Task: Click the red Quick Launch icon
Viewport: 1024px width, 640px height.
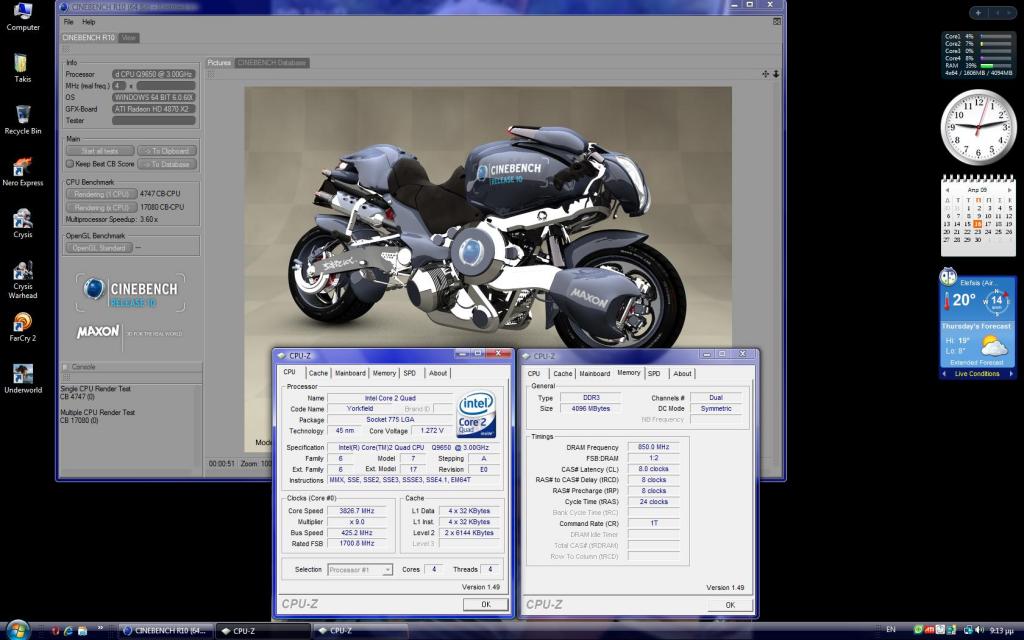Action: pos(55,631)
